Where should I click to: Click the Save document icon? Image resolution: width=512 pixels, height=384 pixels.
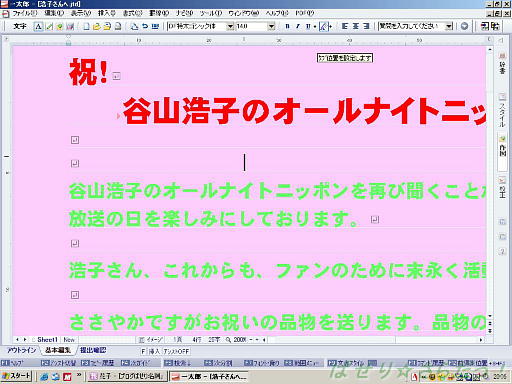coord(107,26)
